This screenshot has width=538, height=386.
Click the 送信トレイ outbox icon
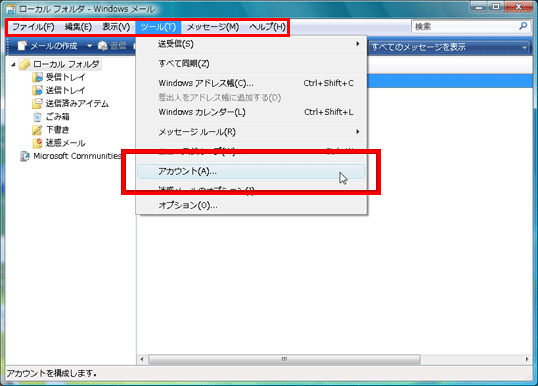(37, 90)
